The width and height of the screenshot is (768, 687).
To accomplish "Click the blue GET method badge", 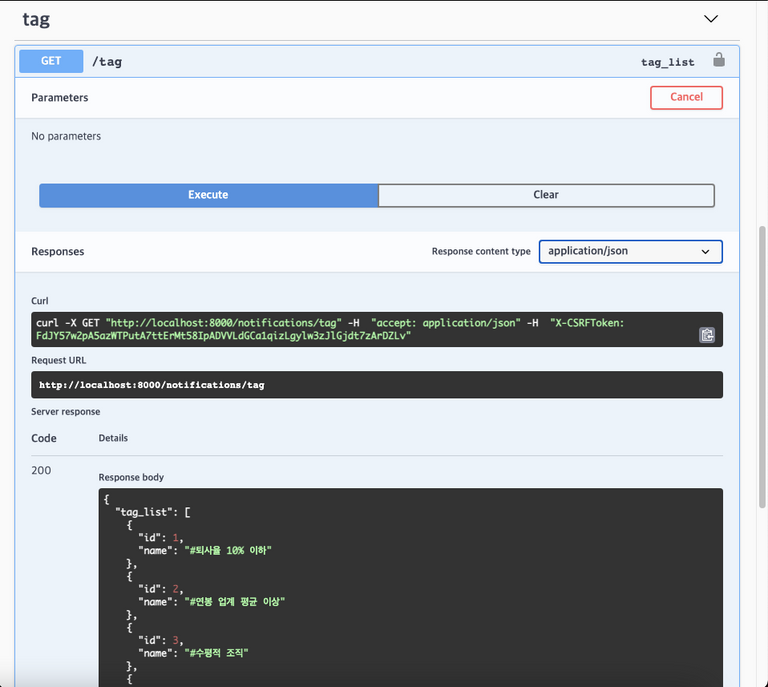I will click(51, 61).
